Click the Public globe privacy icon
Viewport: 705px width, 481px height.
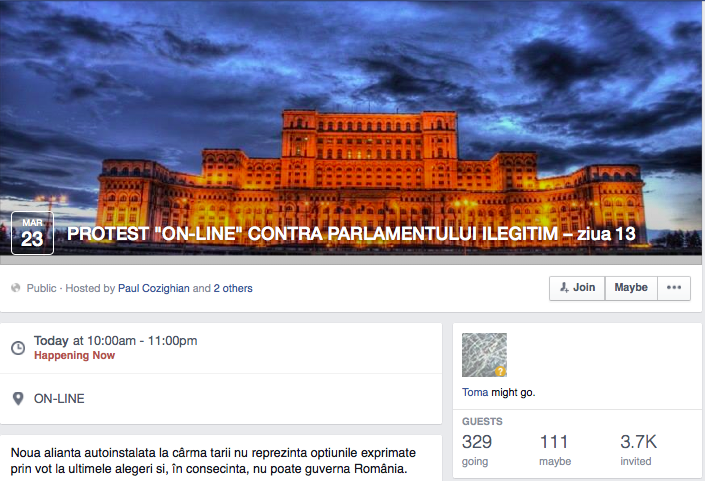pyautogui.click(x=16, y=288)
